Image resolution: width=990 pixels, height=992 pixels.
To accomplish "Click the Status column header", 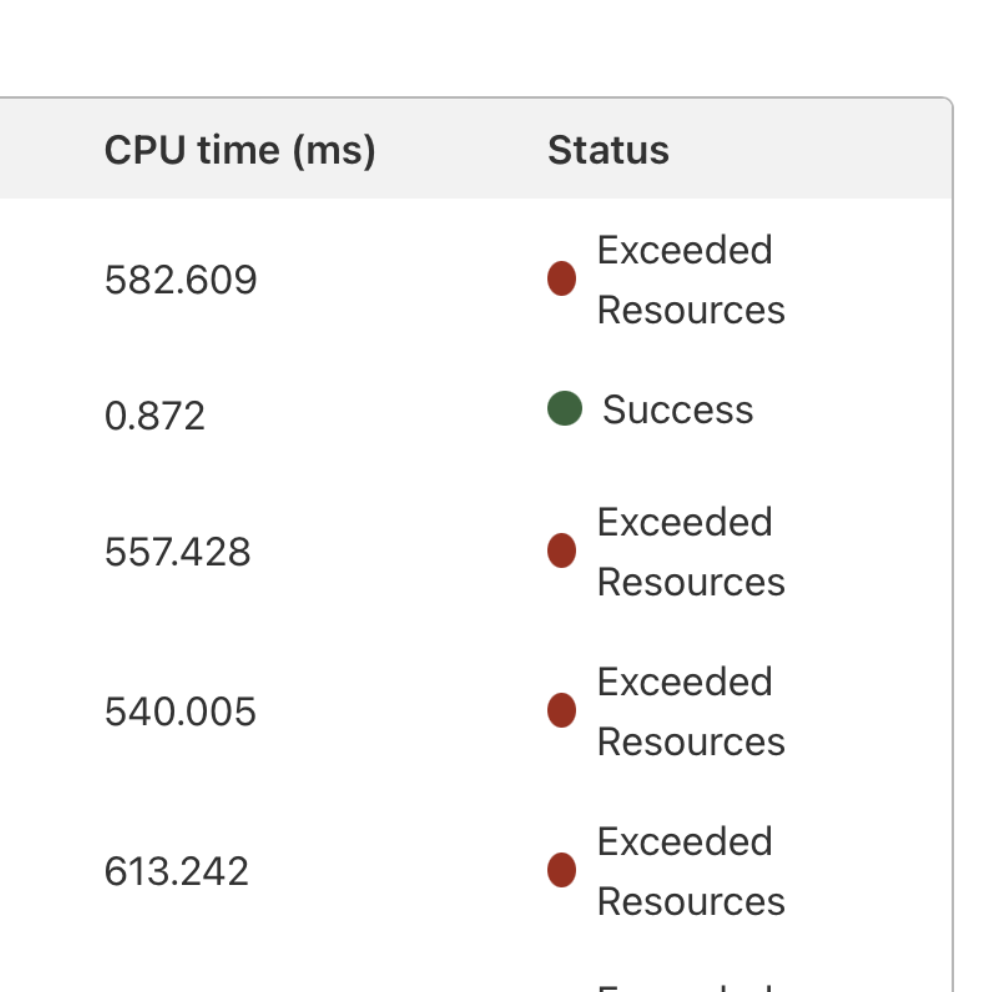I will tap(610, 150).
